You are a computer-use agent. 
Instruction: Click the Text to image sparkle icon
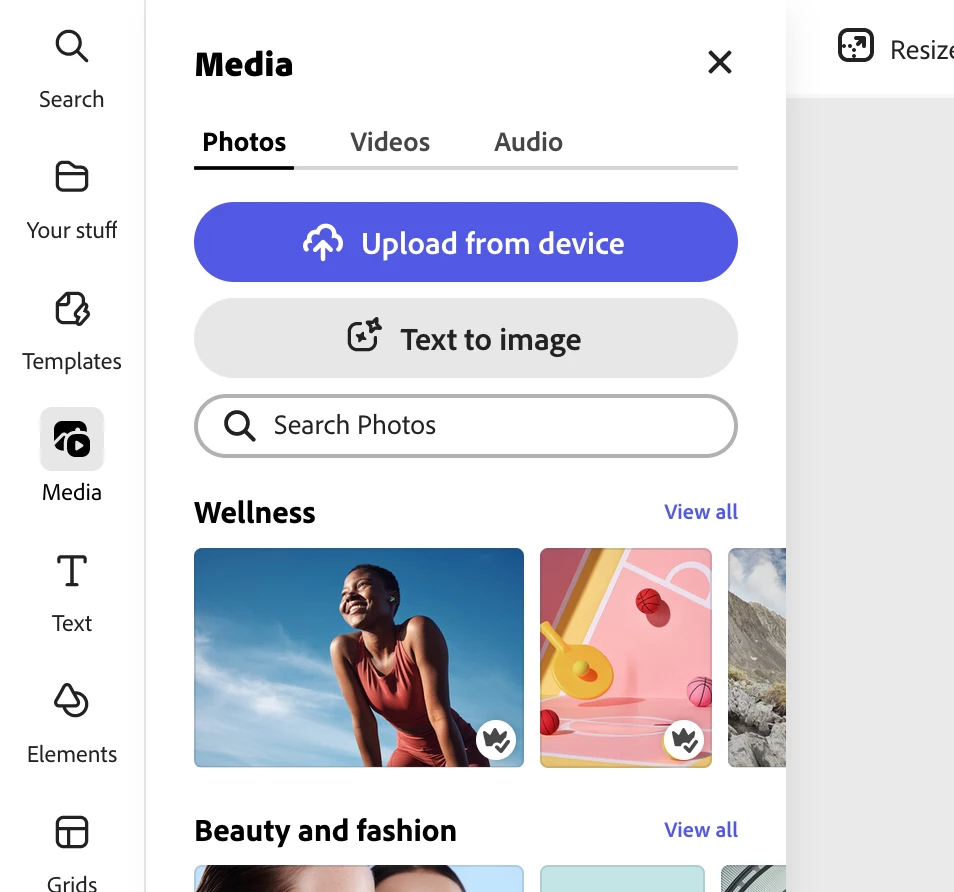point(364,335)
